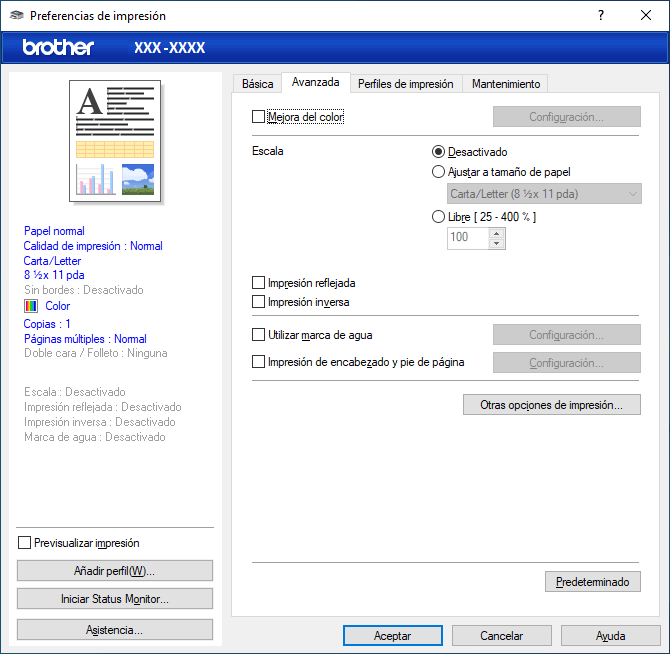Enable the Mejora del color checkbox

[x=260, y=117]
